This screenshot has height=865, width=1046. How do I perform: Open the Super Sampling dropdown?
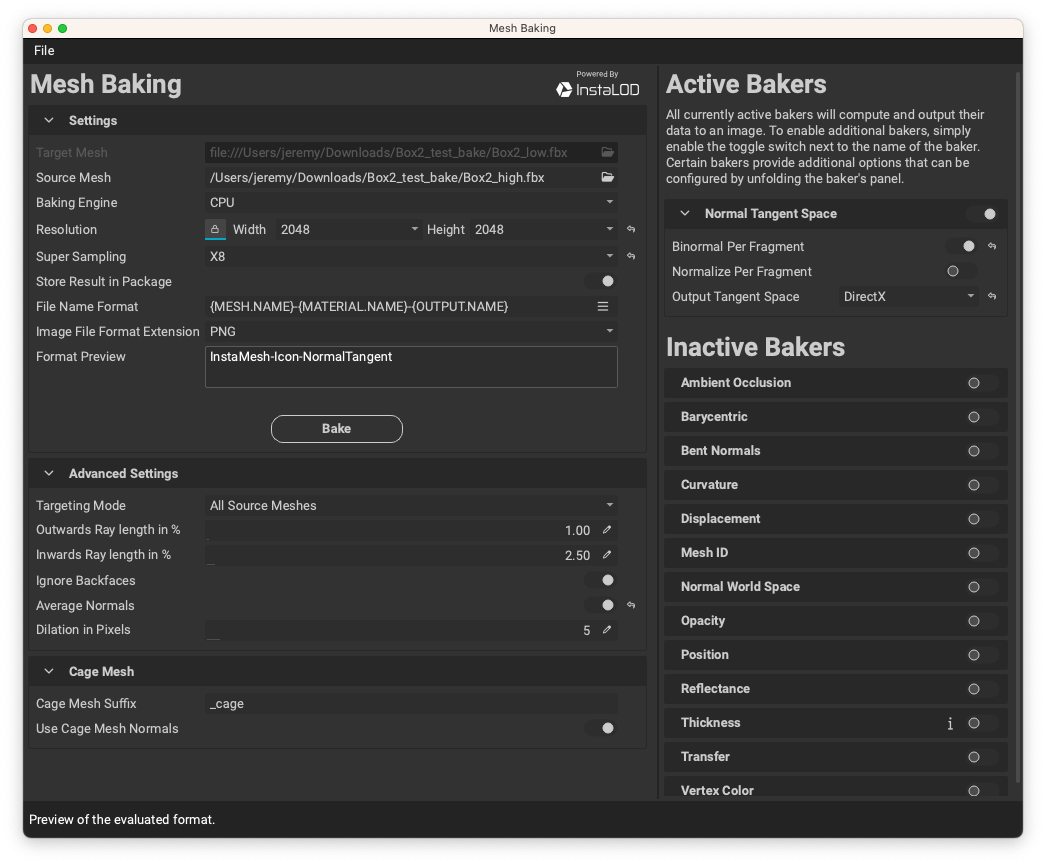click(410, 256)
